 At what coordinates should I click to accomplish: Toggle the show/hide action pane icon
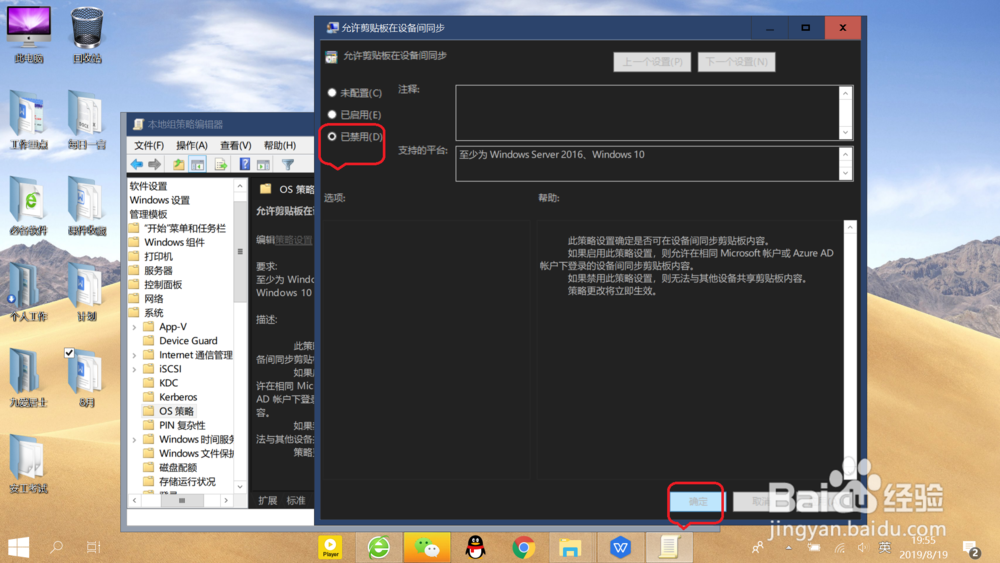[x=263, y=165]
